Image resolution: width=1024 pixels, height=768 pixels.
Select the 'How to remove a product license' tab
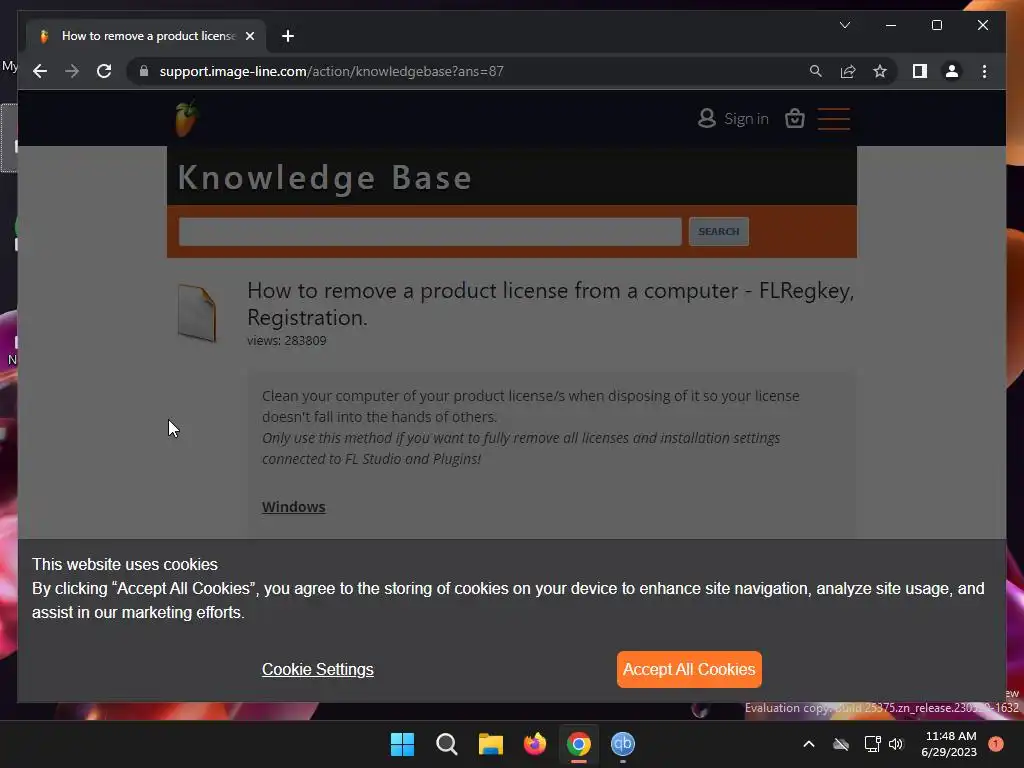[x=147, y=36]
